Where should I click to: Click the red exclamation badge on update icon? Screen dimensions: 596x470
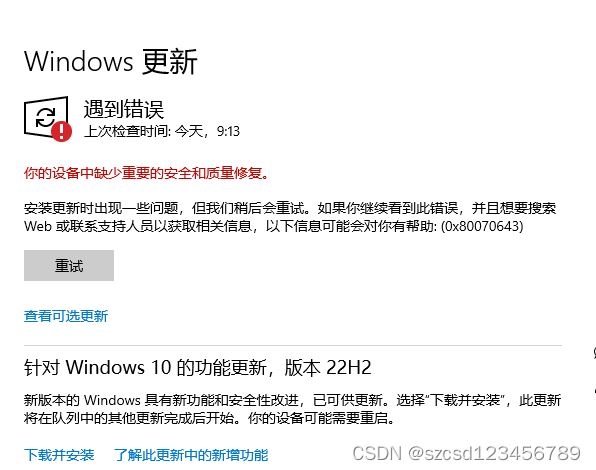pyautogui.click(x=62, y=131)
